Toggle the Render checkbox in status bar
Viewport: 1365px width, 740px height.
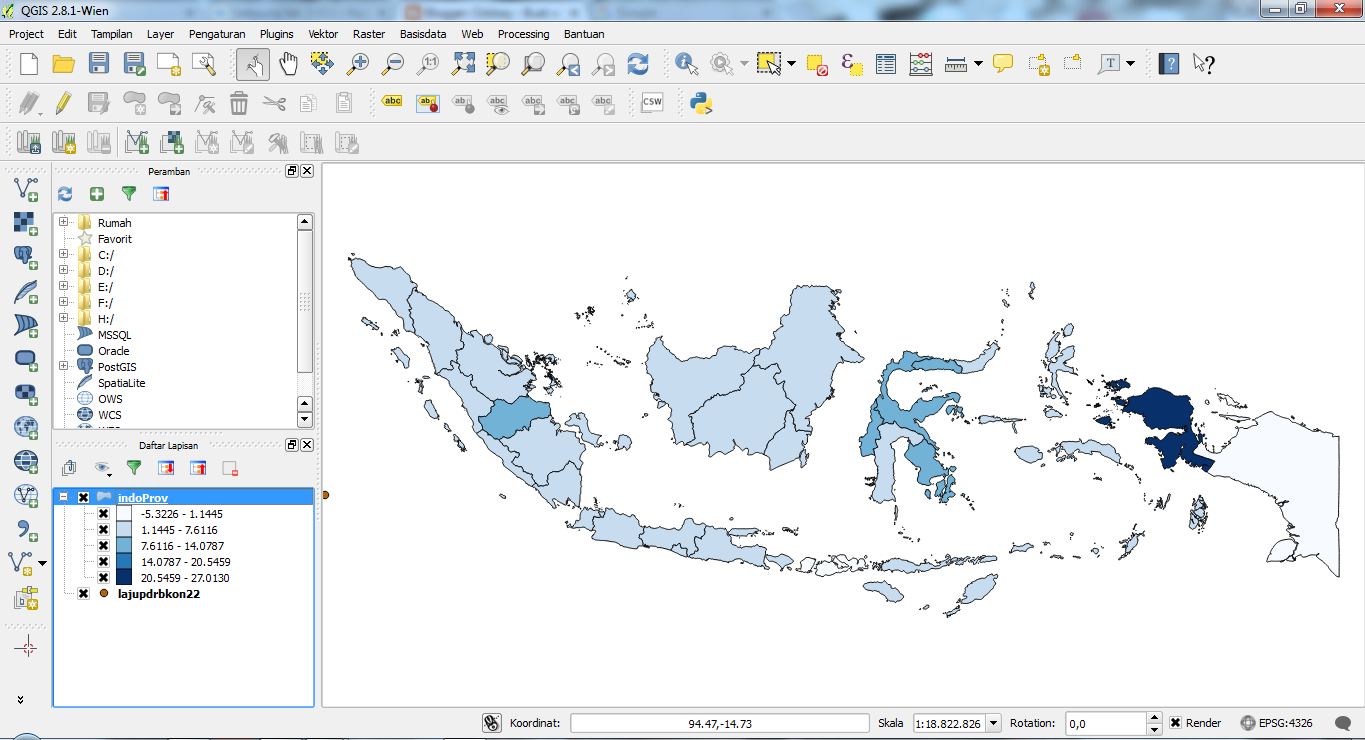click(x=1176, y=723)
